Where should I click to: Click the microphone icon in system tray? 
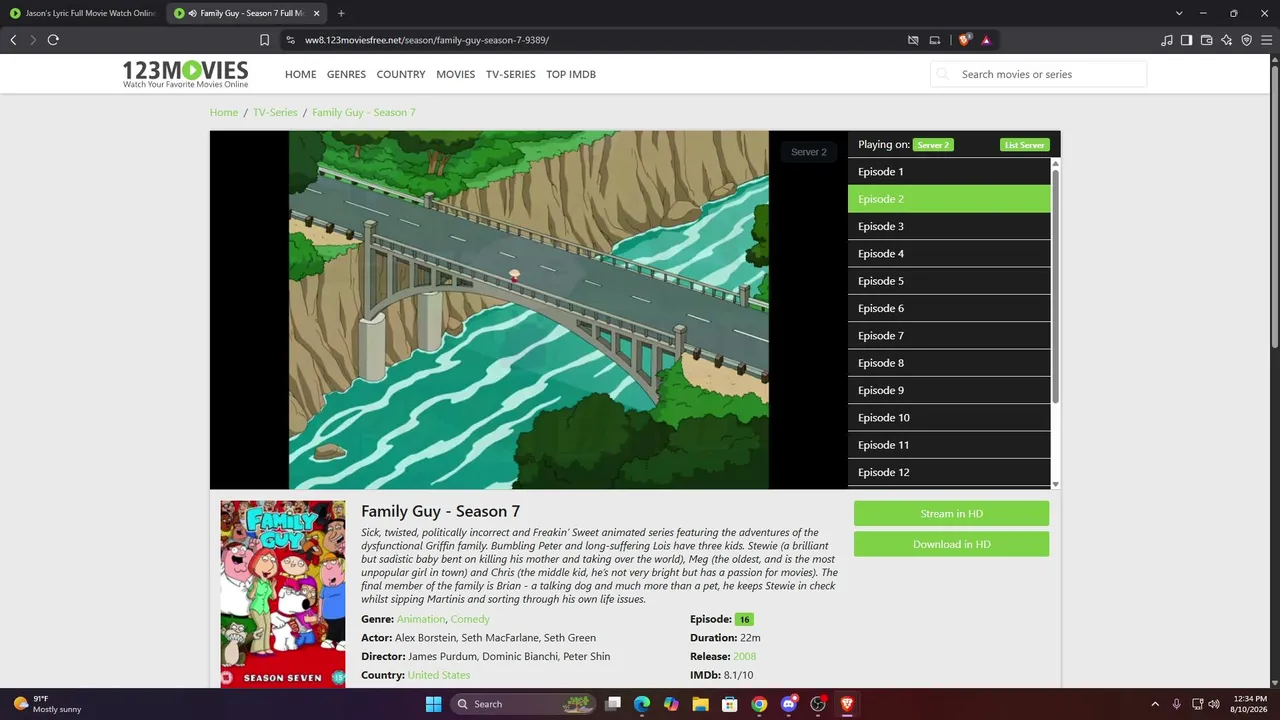pyautogui.click(x=1176, y=704)
